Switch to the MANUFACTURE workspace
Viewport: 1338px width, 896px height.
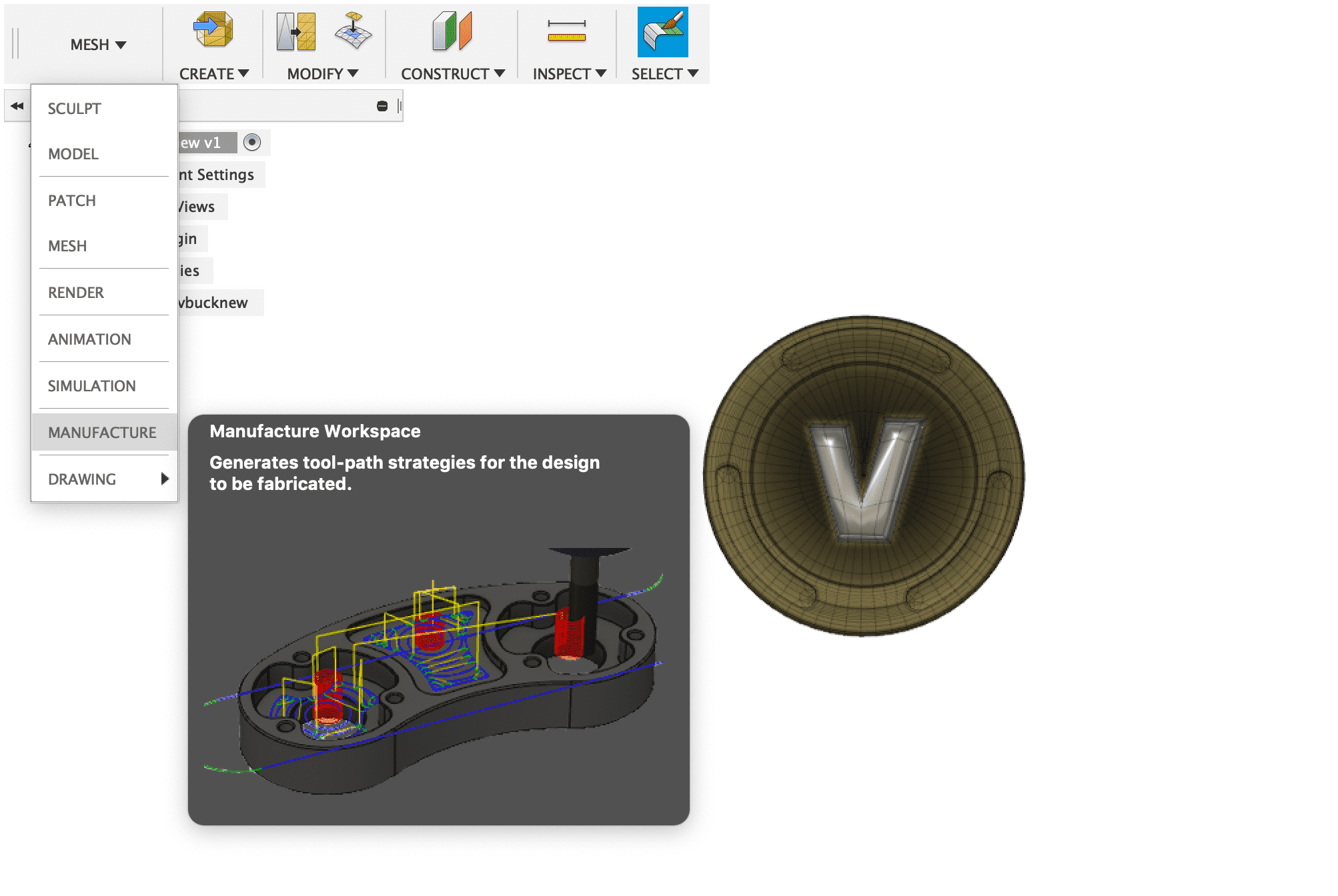(102, 433)
